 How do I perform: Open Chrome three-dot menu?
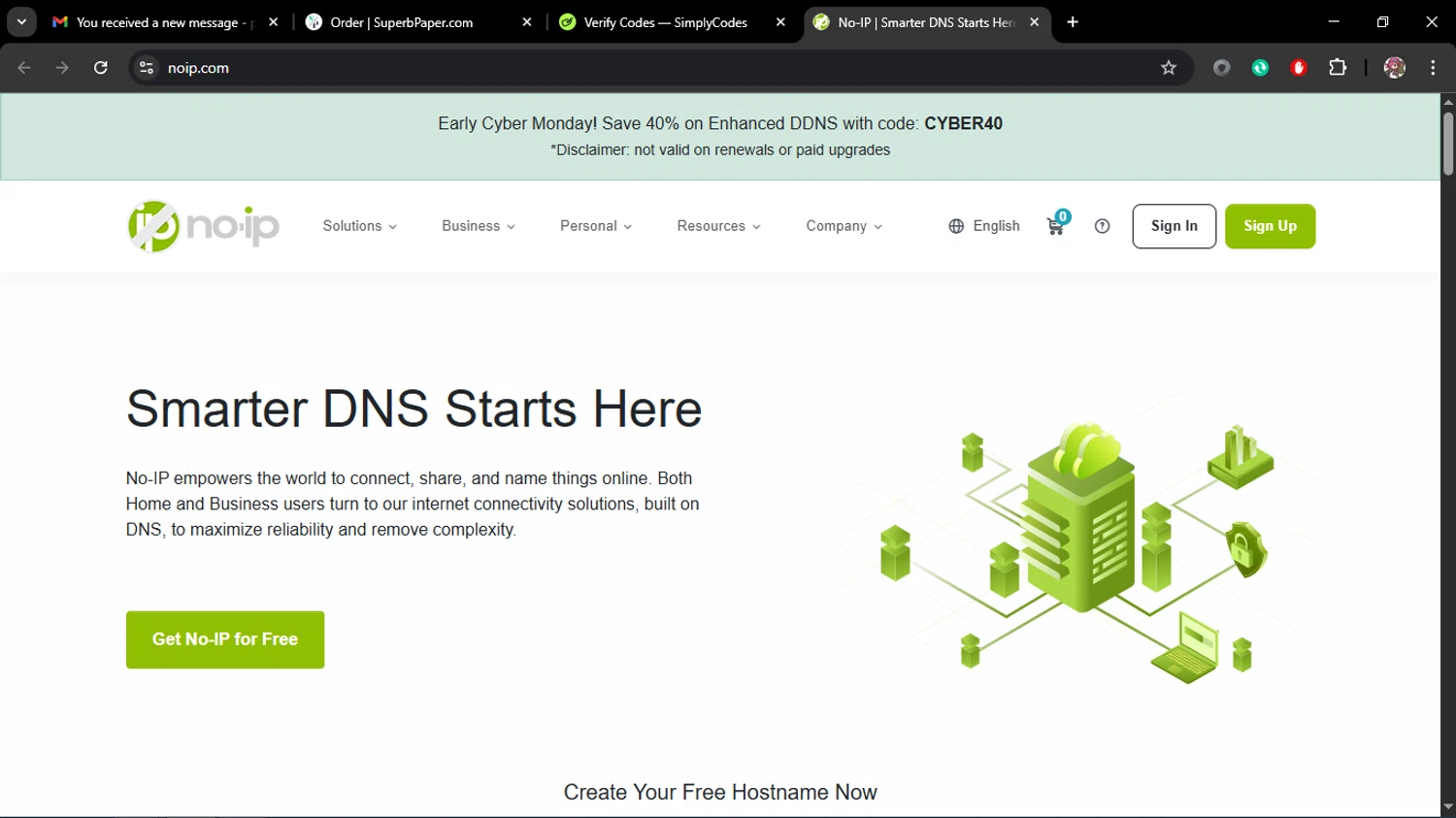coord(1433,67)
